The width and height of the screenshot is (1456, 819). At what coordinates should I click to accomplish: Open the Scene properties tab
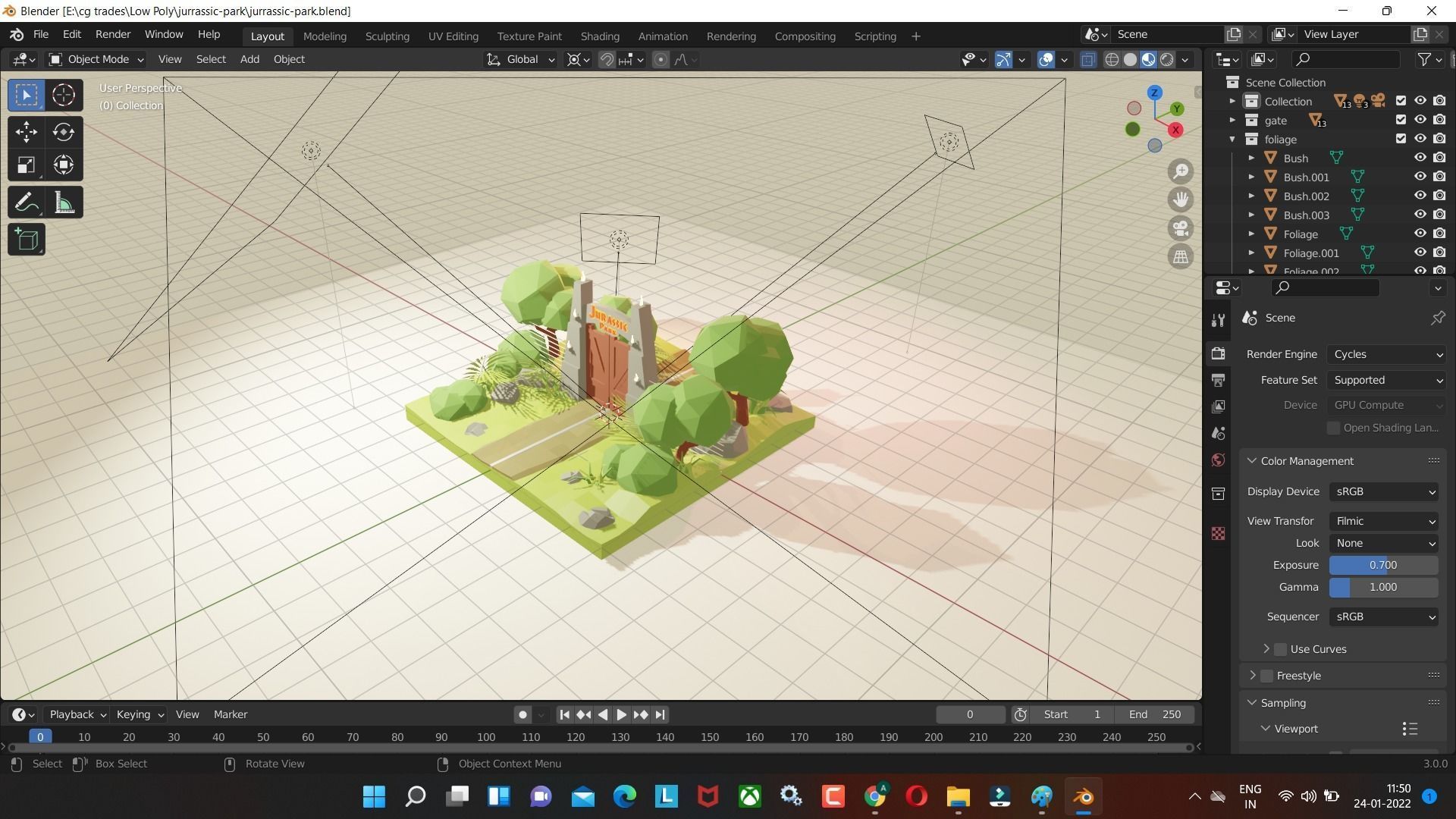pos(1219,433)
